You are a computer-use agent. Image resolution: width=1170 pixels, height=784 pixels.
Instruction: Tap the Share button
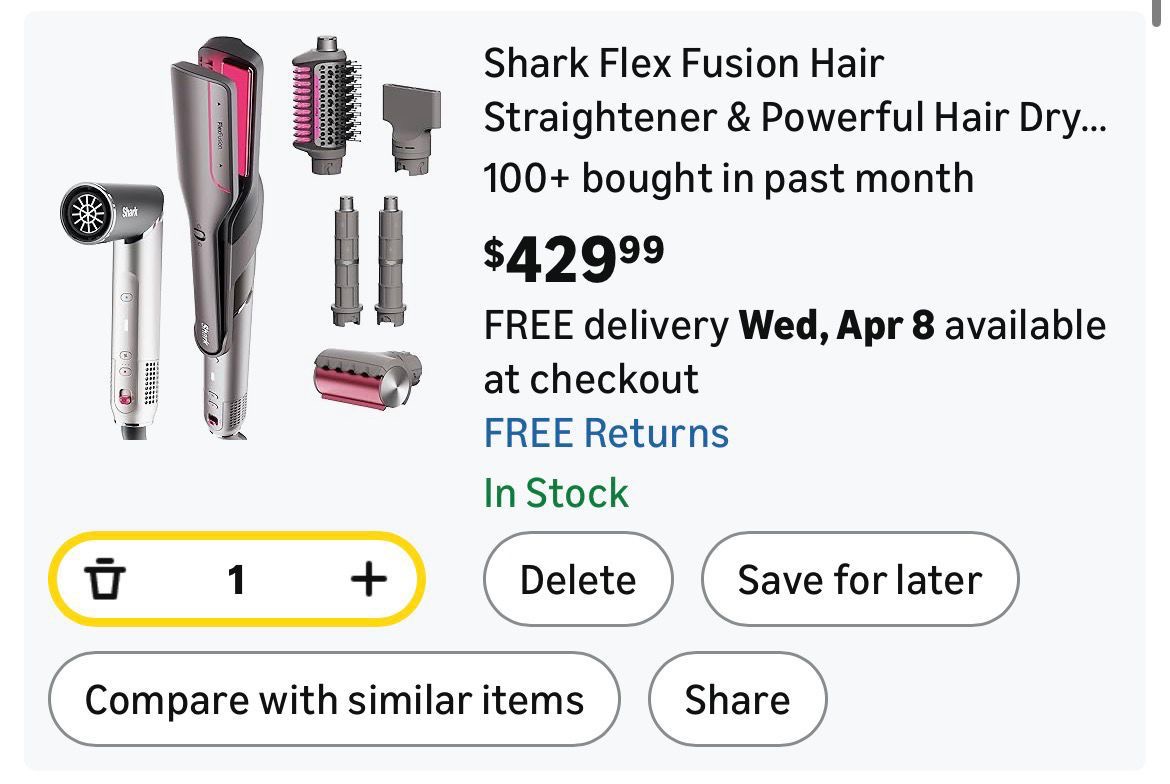pyautogui.click(x=737, y=699)
